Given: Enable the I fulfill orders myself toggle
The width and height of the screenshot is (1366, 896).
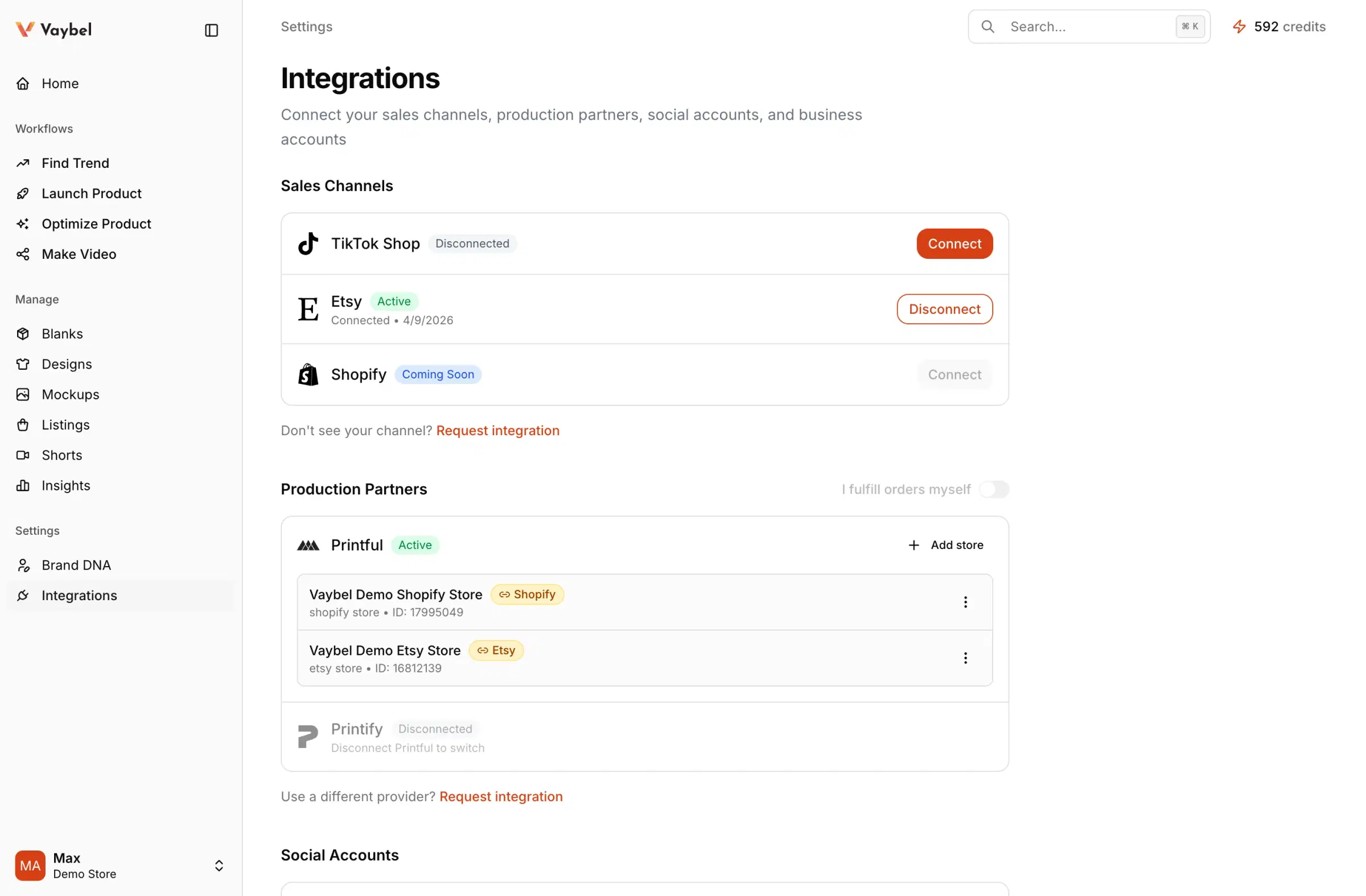Looking at the screenshot, I should 994,489.
